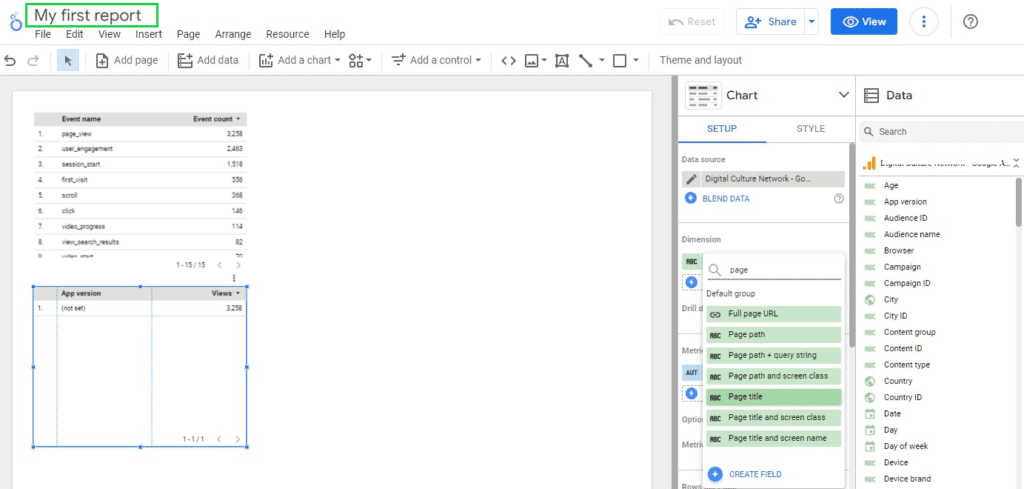Click the Data panel search field
Viewport: 1024px width, 489px height.
[x=940, y=131]
